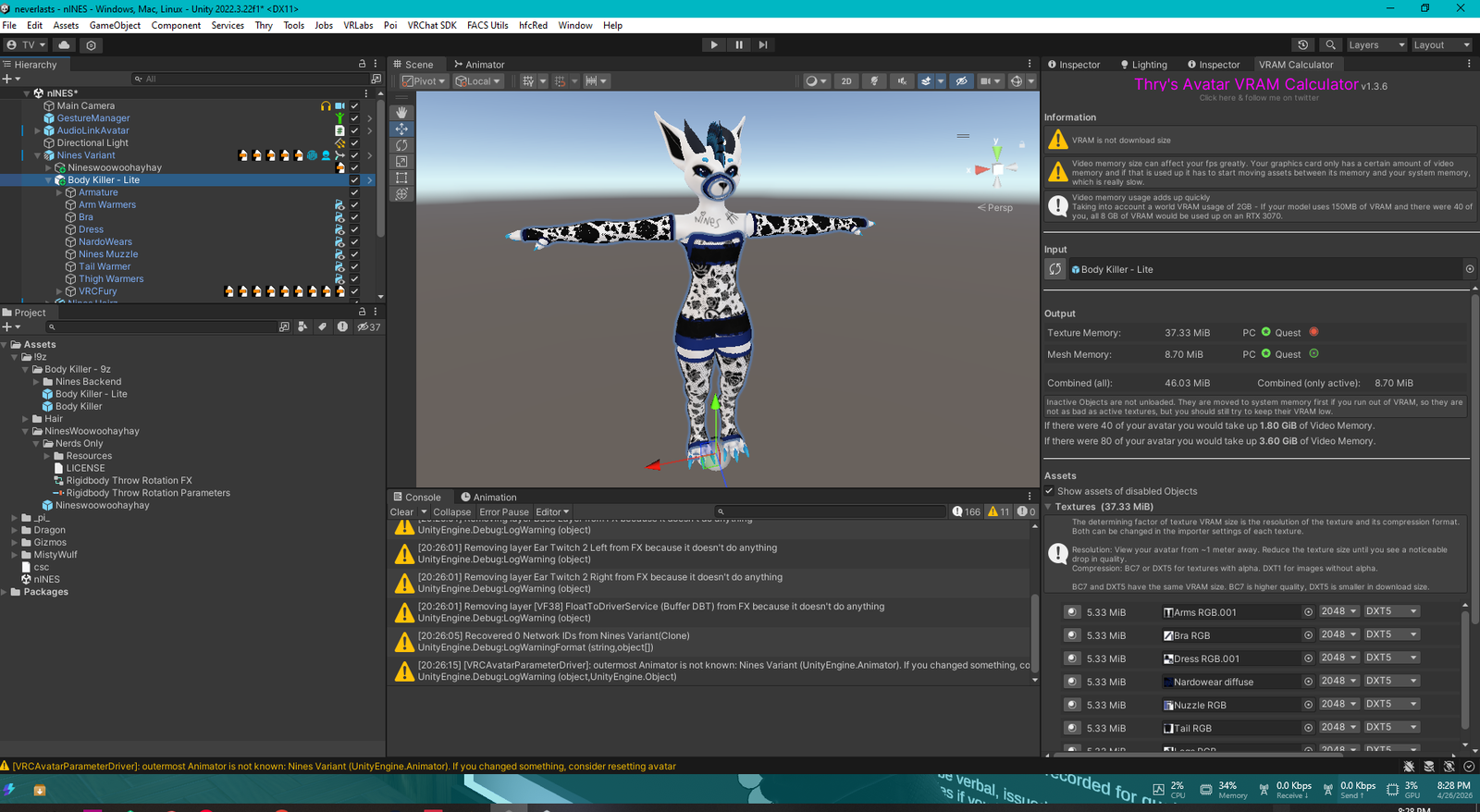Toggle scene lighting lightbulb icon

[874, 81]
